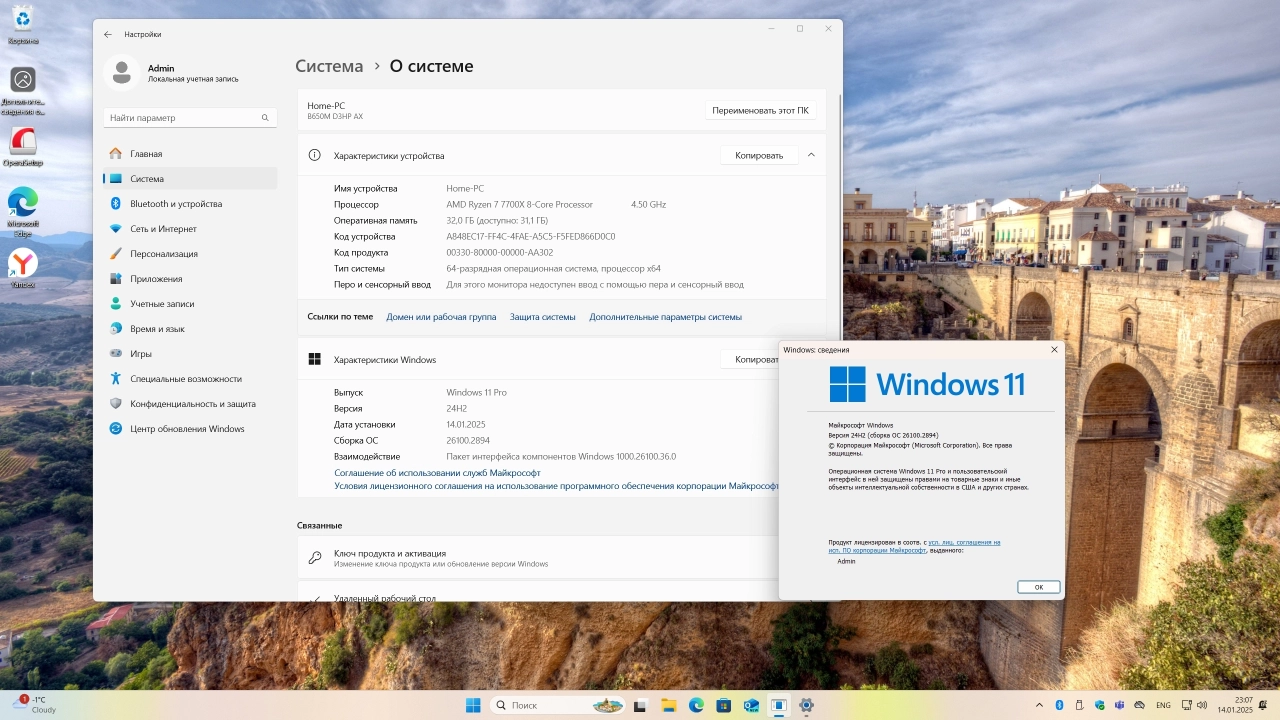Open the software license terms link
This screenshot has height=720, width=1280.
pos(556,486)
